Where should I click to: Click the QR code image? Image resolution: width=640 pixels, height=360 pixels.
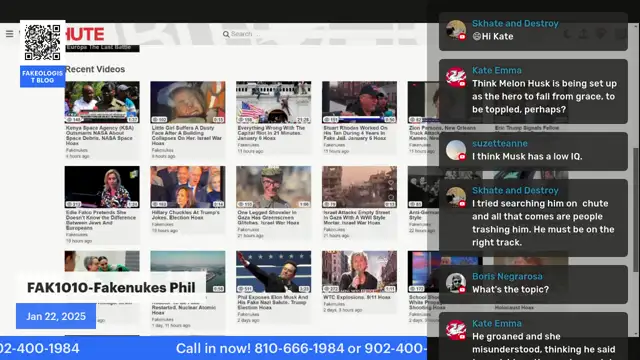42,42
